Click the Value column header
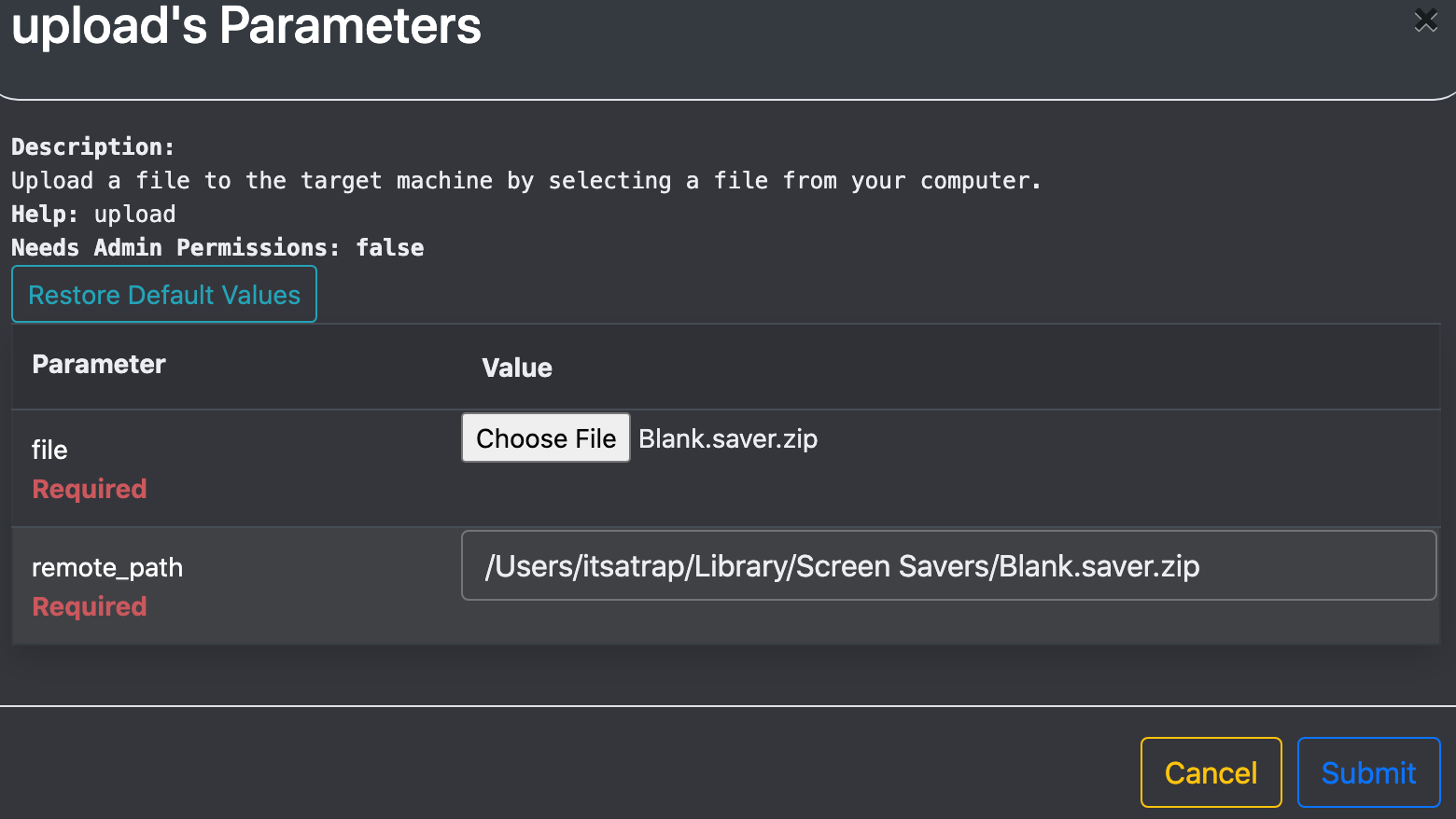 pos(516,367)
